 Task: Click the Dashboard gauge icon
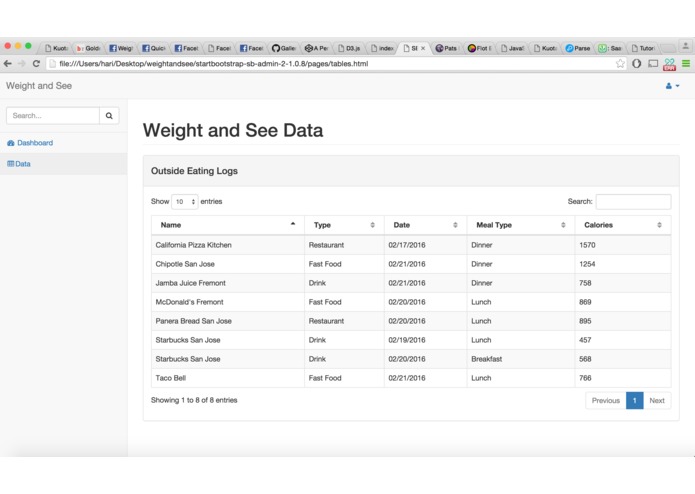(x=11, y=143)
